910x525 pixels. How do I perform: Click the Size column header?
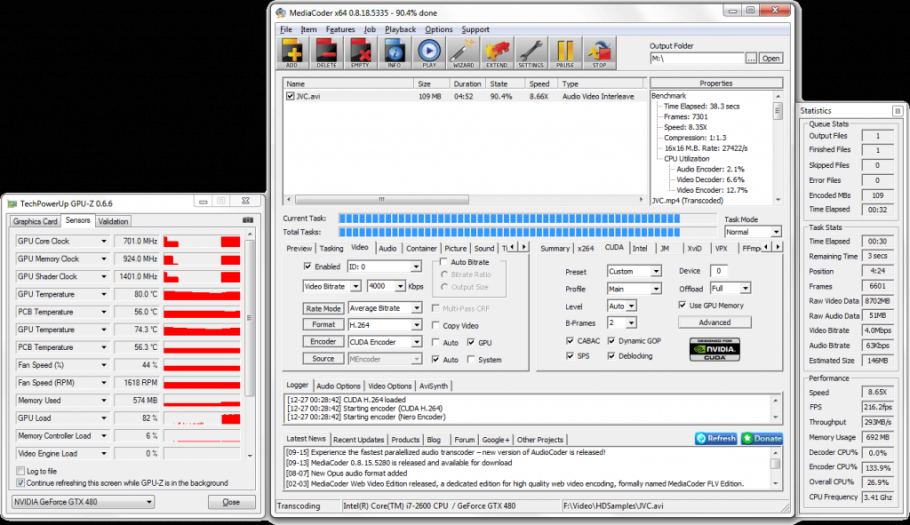pyautogui.click(x=431, y=84)
